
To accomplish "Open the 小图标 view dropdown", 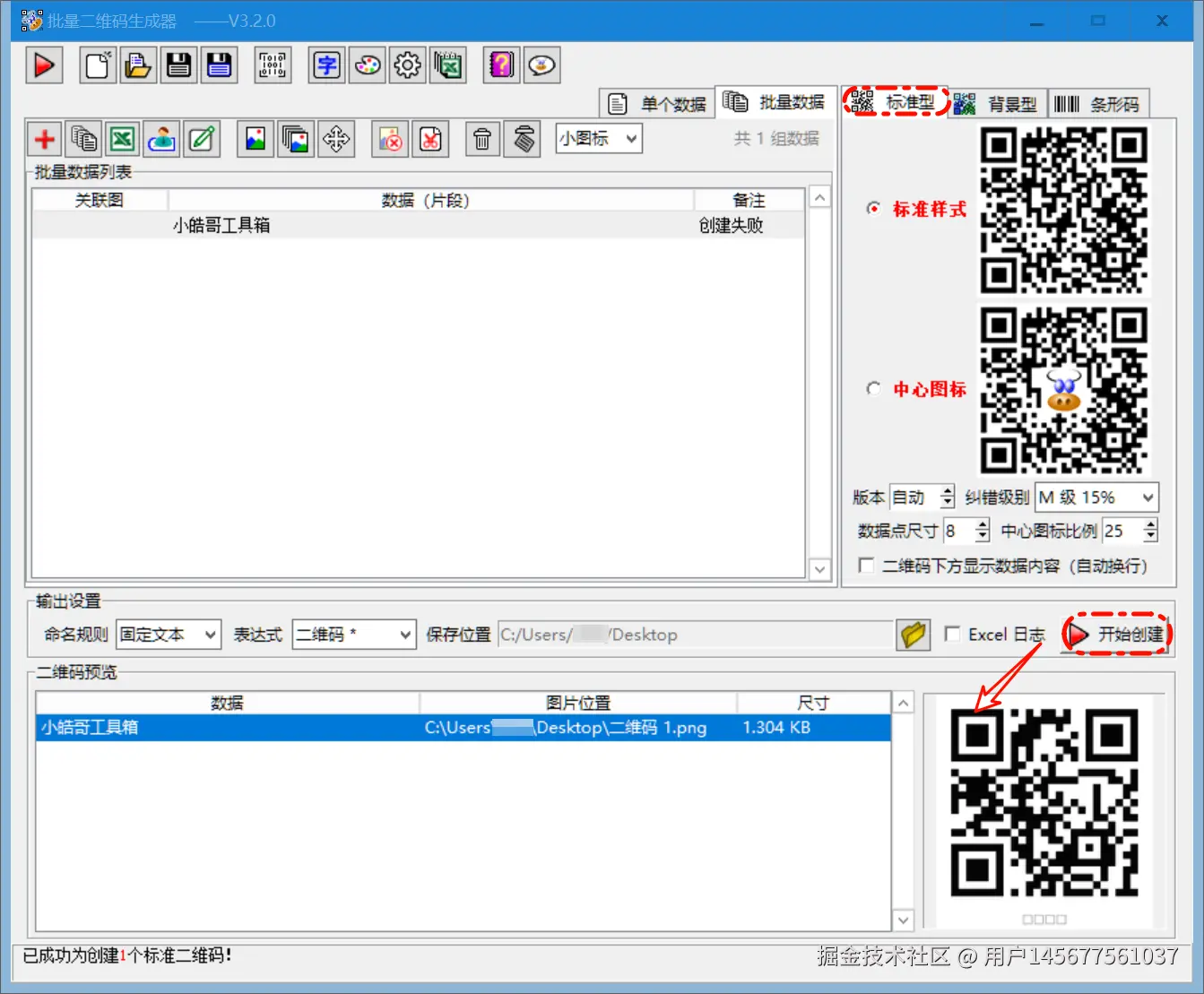I will [x=599, y=138].
